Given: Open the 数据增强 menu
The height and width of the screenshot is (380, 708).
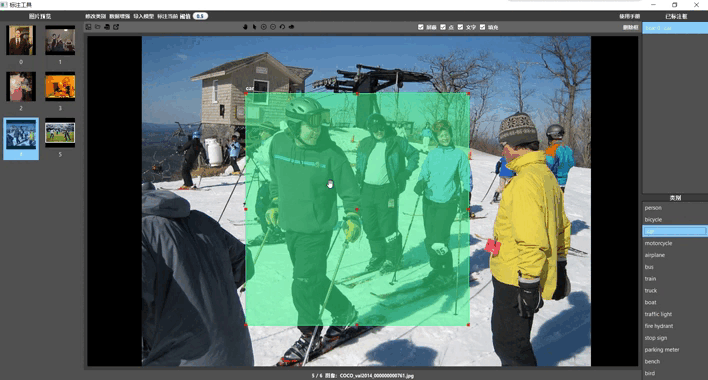Looking at the screenshot, I should (x=120, y=16).
